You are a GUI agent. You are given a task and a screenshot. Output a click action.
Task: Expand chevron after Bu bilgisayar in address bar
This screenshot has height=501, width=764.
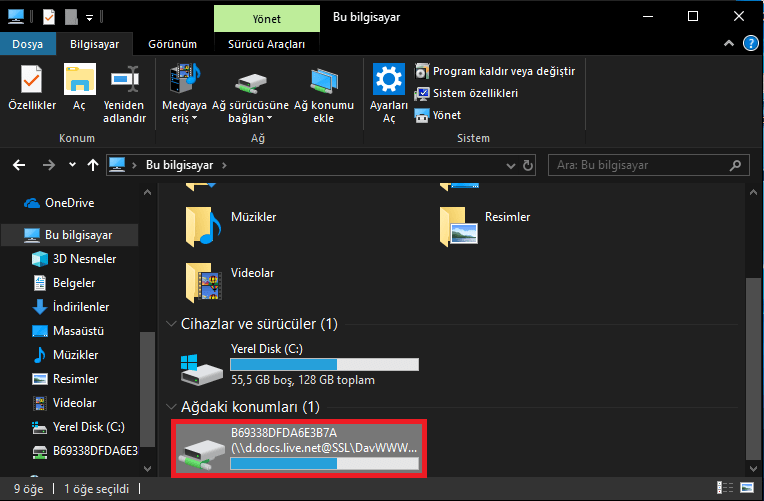tap(224, 165)
